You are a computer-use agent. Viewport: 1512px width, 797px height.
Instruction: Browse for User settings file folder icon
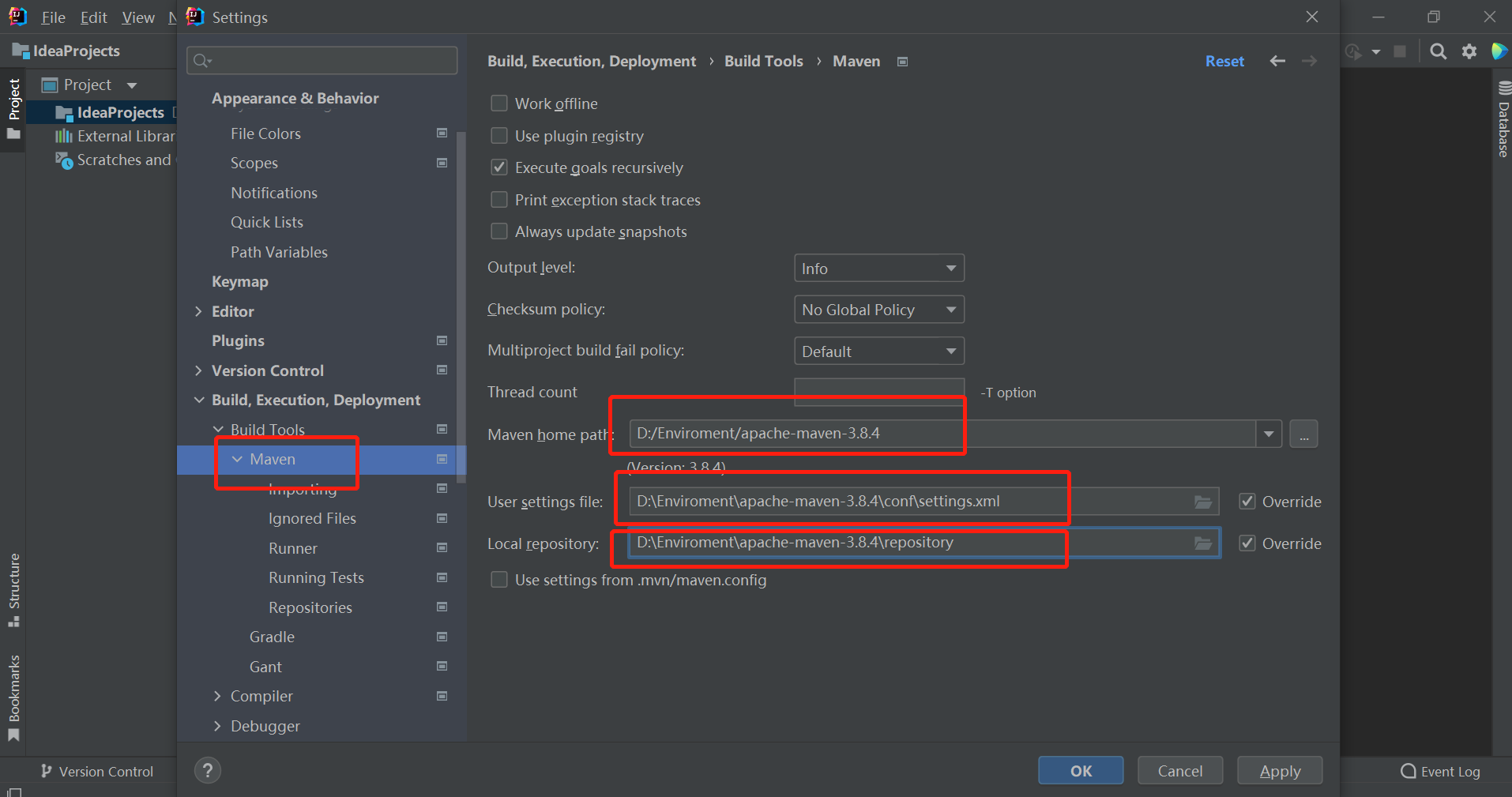tap(1202, 502)
